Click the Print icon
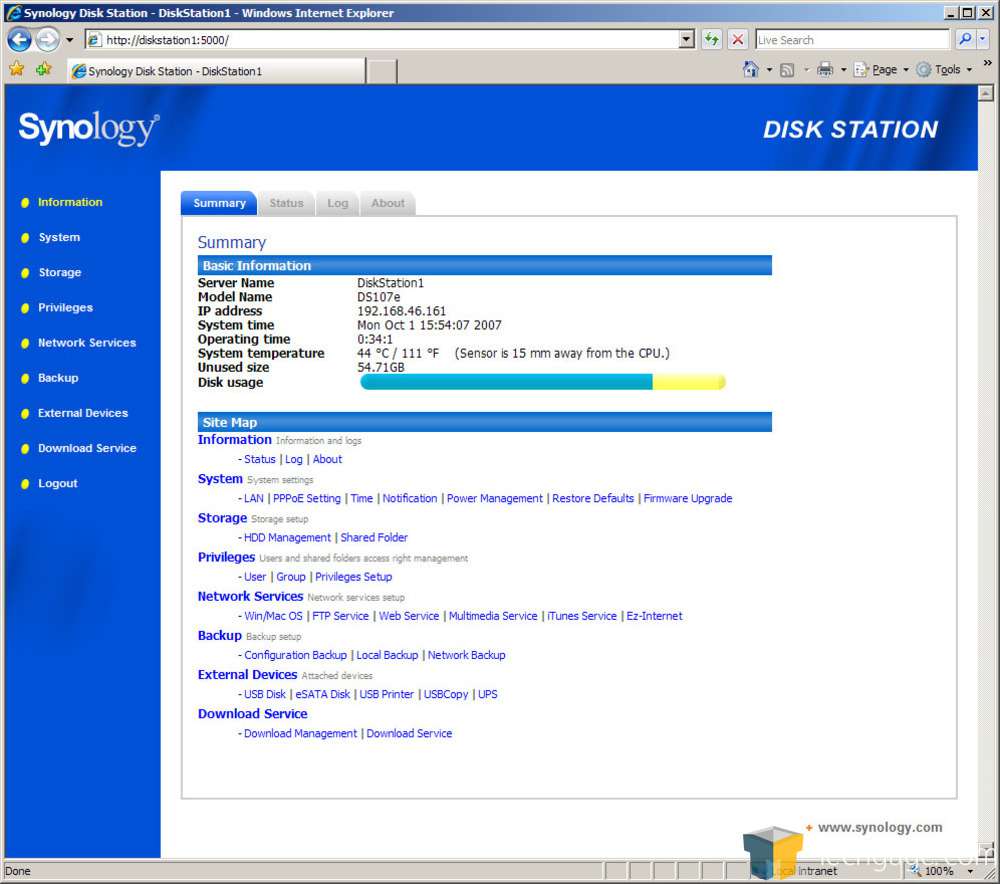 tap(825, 69)
